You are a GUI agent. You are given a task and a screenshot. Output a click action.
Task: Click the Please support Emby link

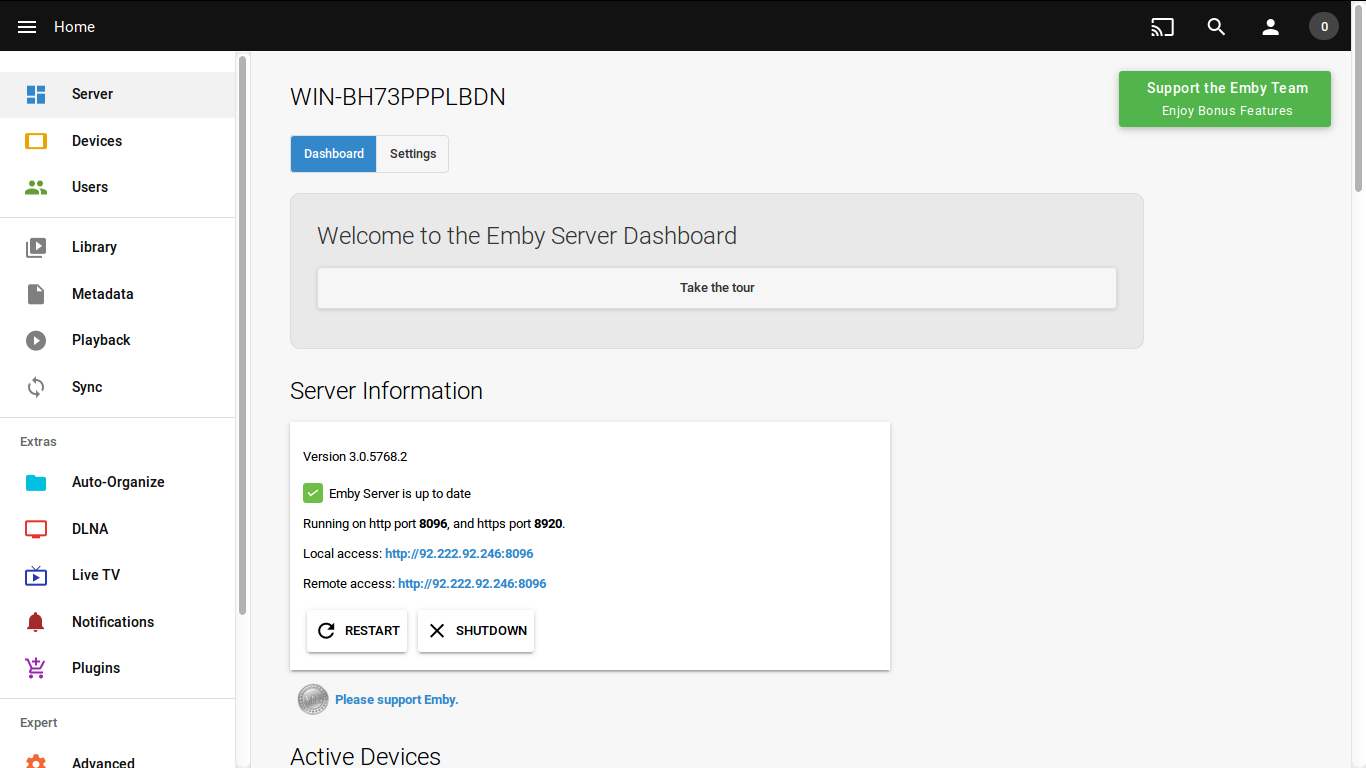coord(396,700)
